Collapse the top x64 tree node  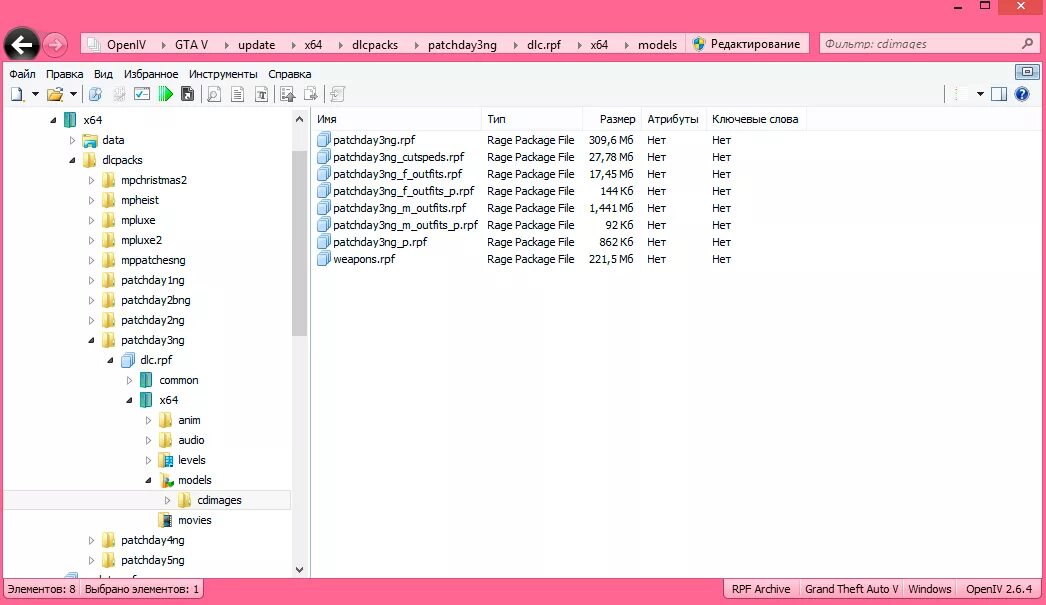[53, 120]
